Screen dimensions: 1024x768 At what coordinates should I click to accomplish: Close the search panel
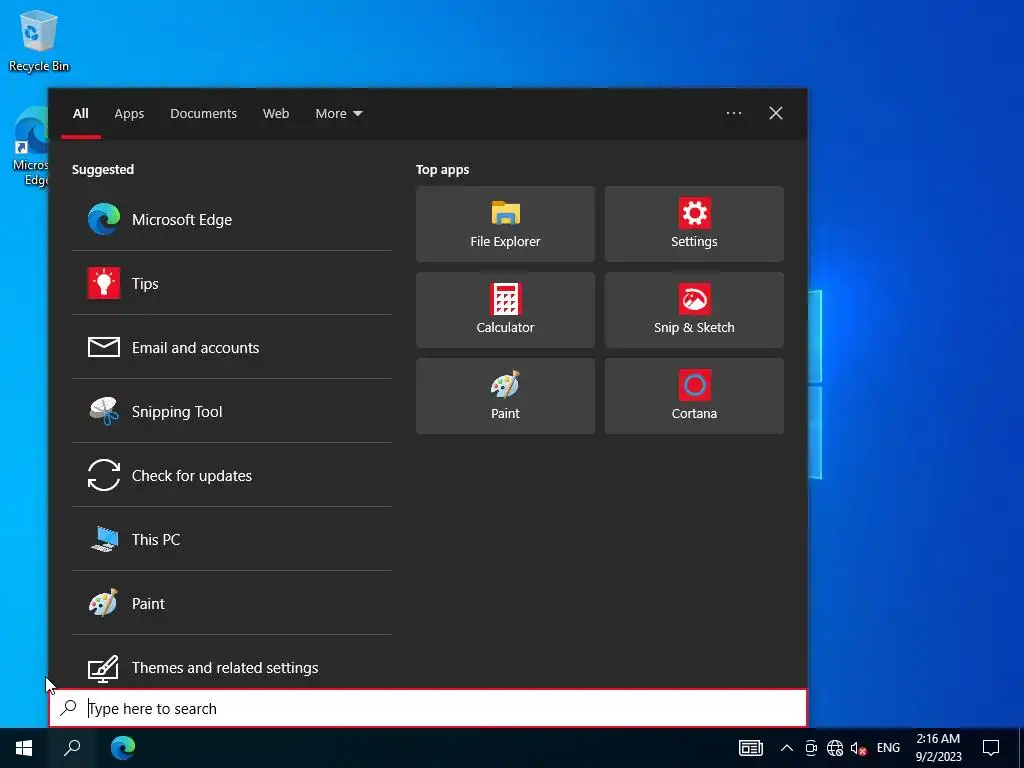[x=776, y=113]
